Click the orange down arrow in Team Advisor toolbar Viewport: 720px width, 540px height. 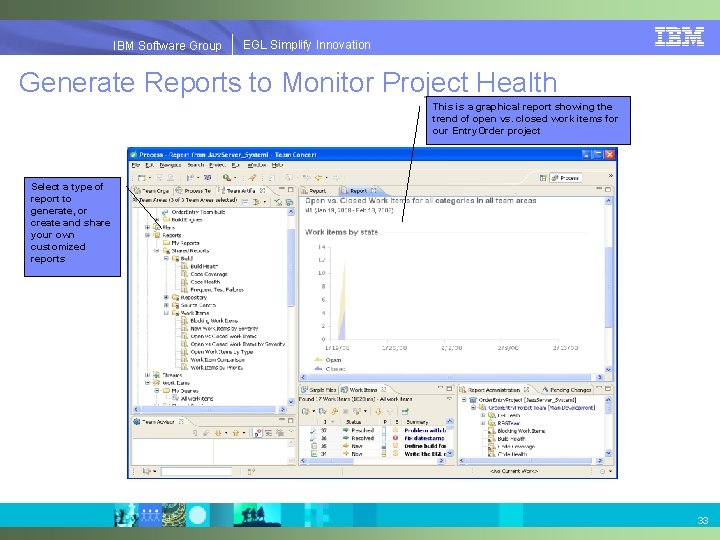[218, 433]
